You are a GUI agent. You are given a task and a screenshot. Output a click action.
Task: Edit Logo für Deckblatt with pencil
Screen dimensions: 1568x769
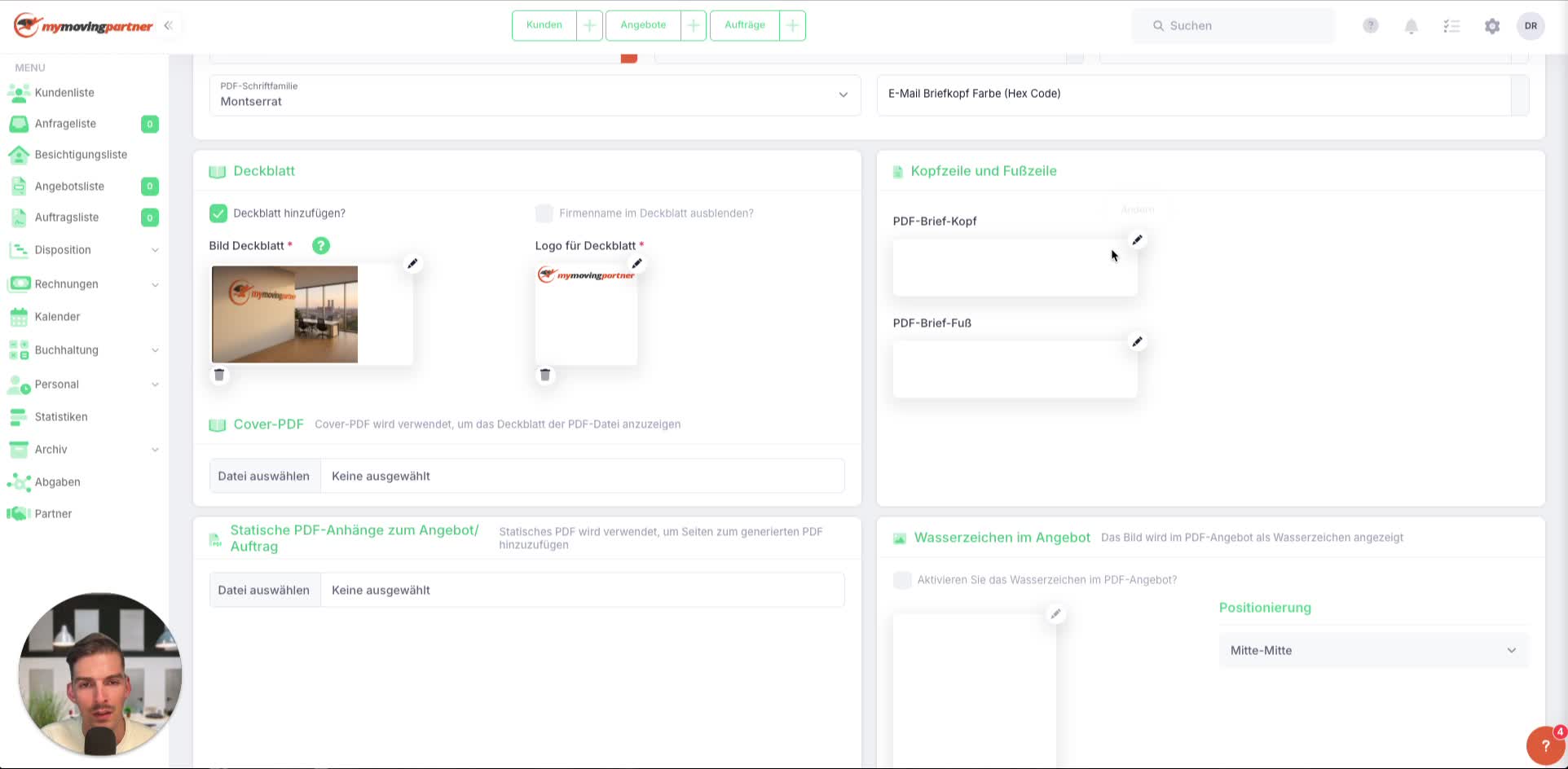click(636, 263)
